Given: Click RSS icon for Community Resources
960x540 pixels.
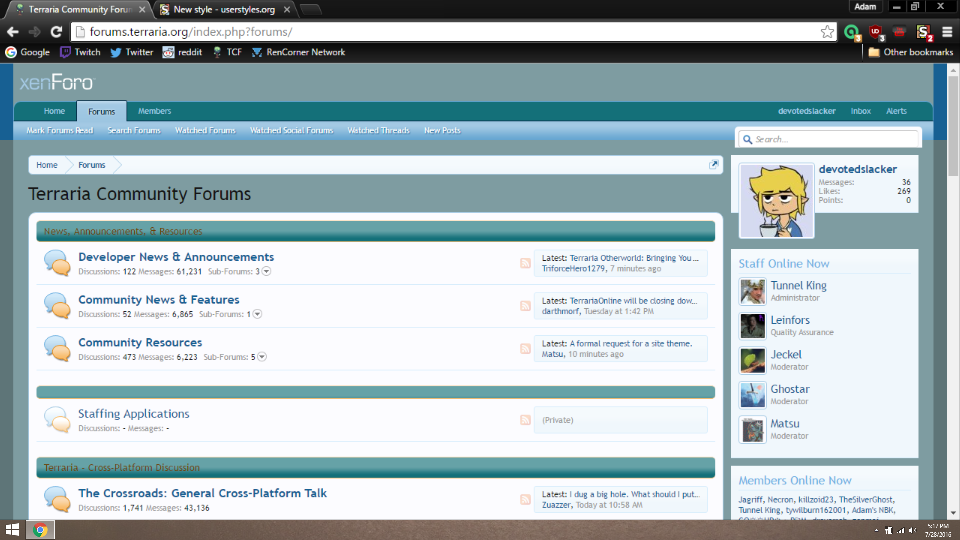Looking at the screenshot, I should 525,349.
